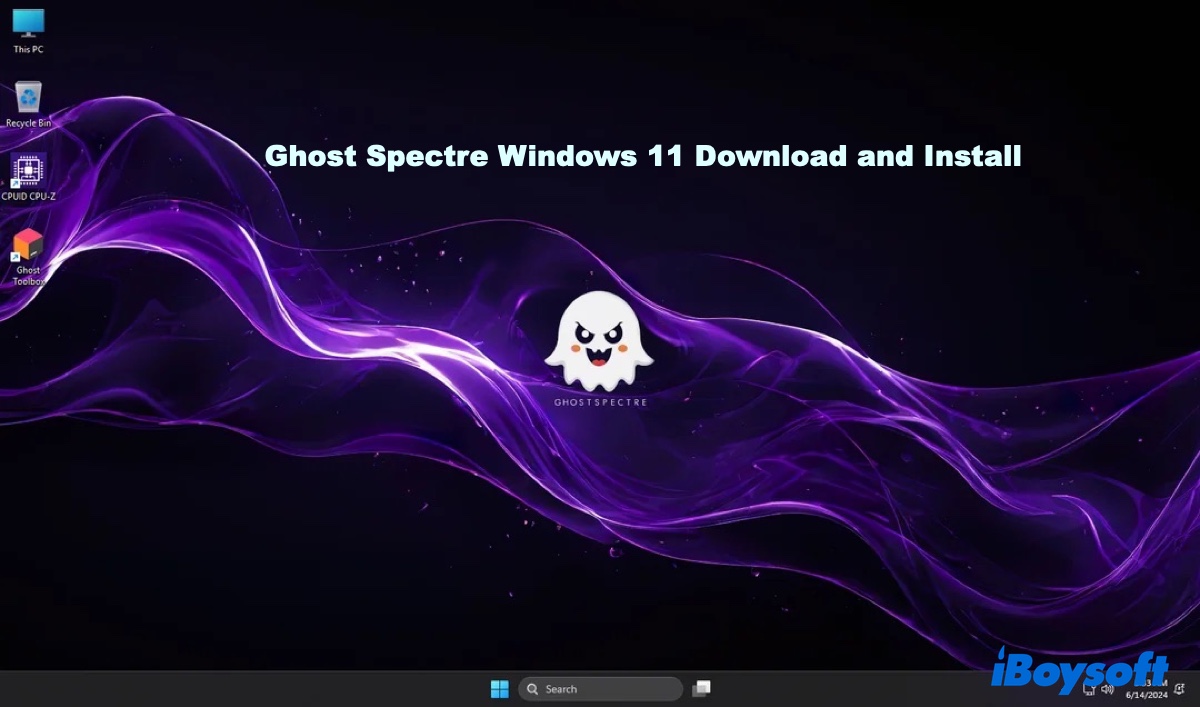Click the magnifier icon inside the search box
The width and height of the screenshot is (1200, 707).
[533, 689]
